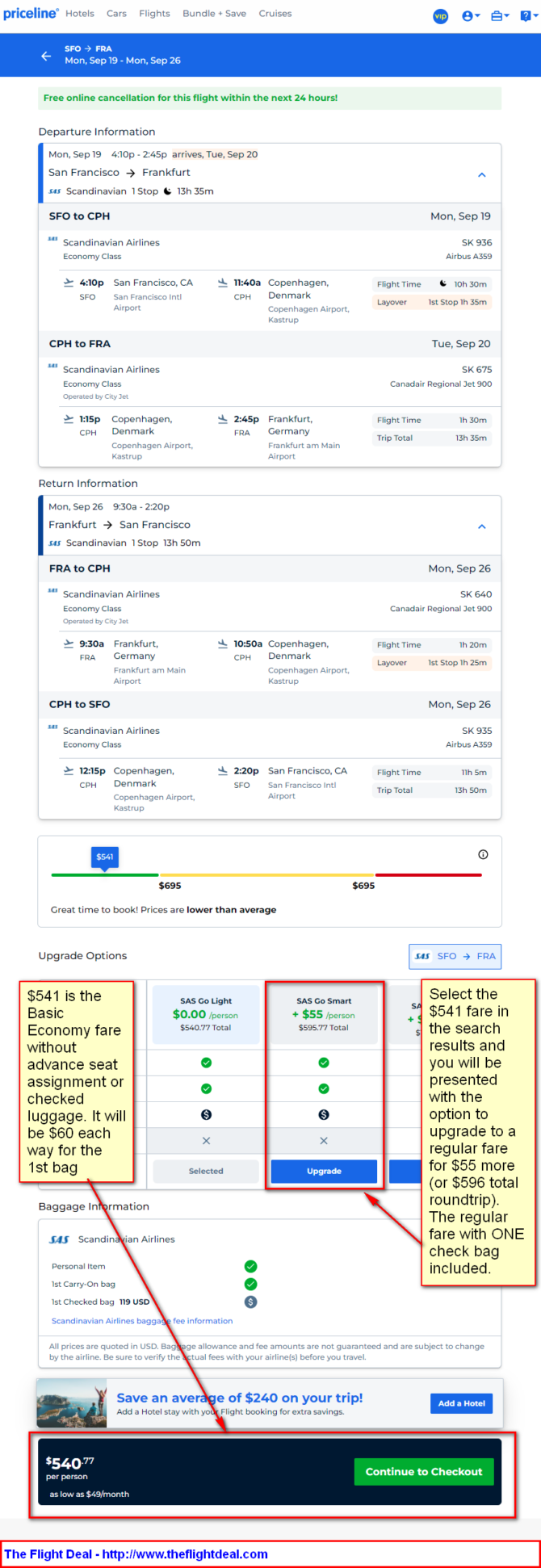Click the free online cancellation banner
Screen dimensions: 541x1568
270,98
